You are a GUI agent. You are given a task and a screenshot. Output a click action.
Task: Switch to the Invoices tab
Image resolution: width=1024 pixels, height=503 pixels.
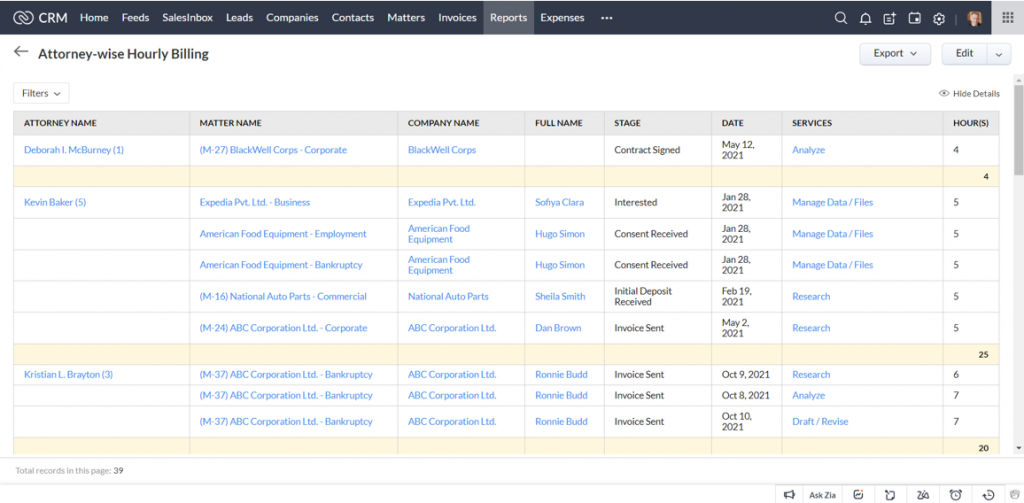(x=457, y=18)
